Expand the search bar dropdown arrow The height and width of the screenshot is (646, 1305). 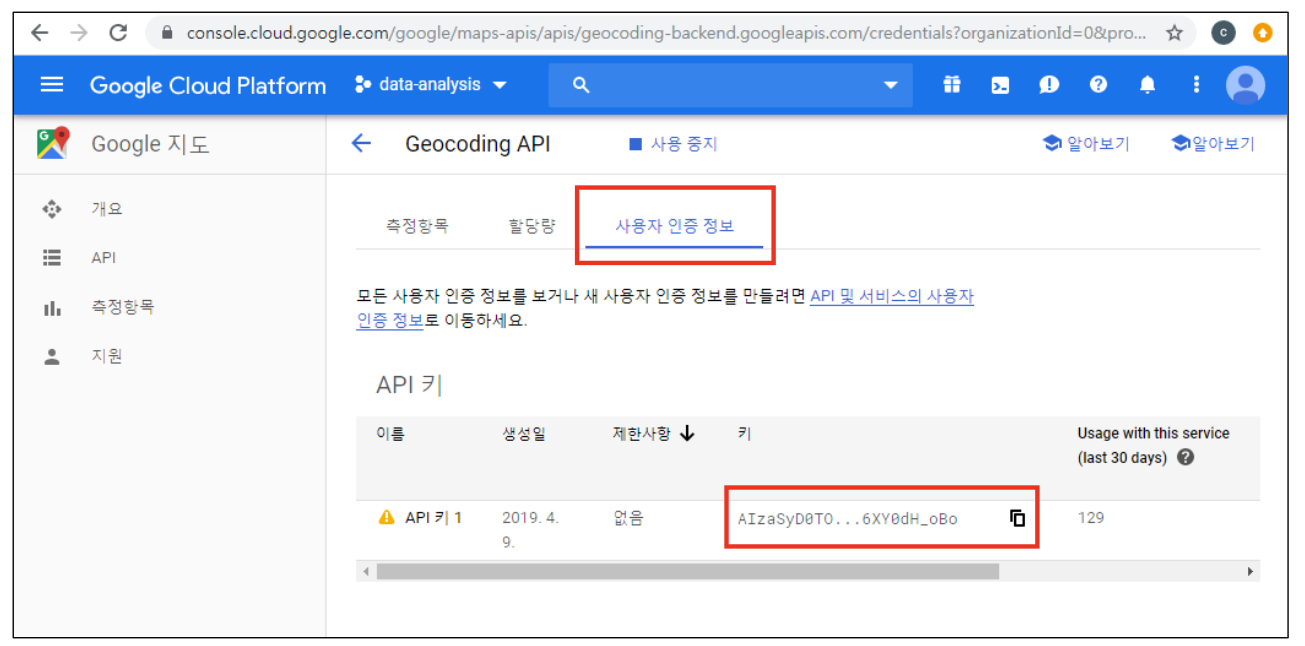(890, 86)
